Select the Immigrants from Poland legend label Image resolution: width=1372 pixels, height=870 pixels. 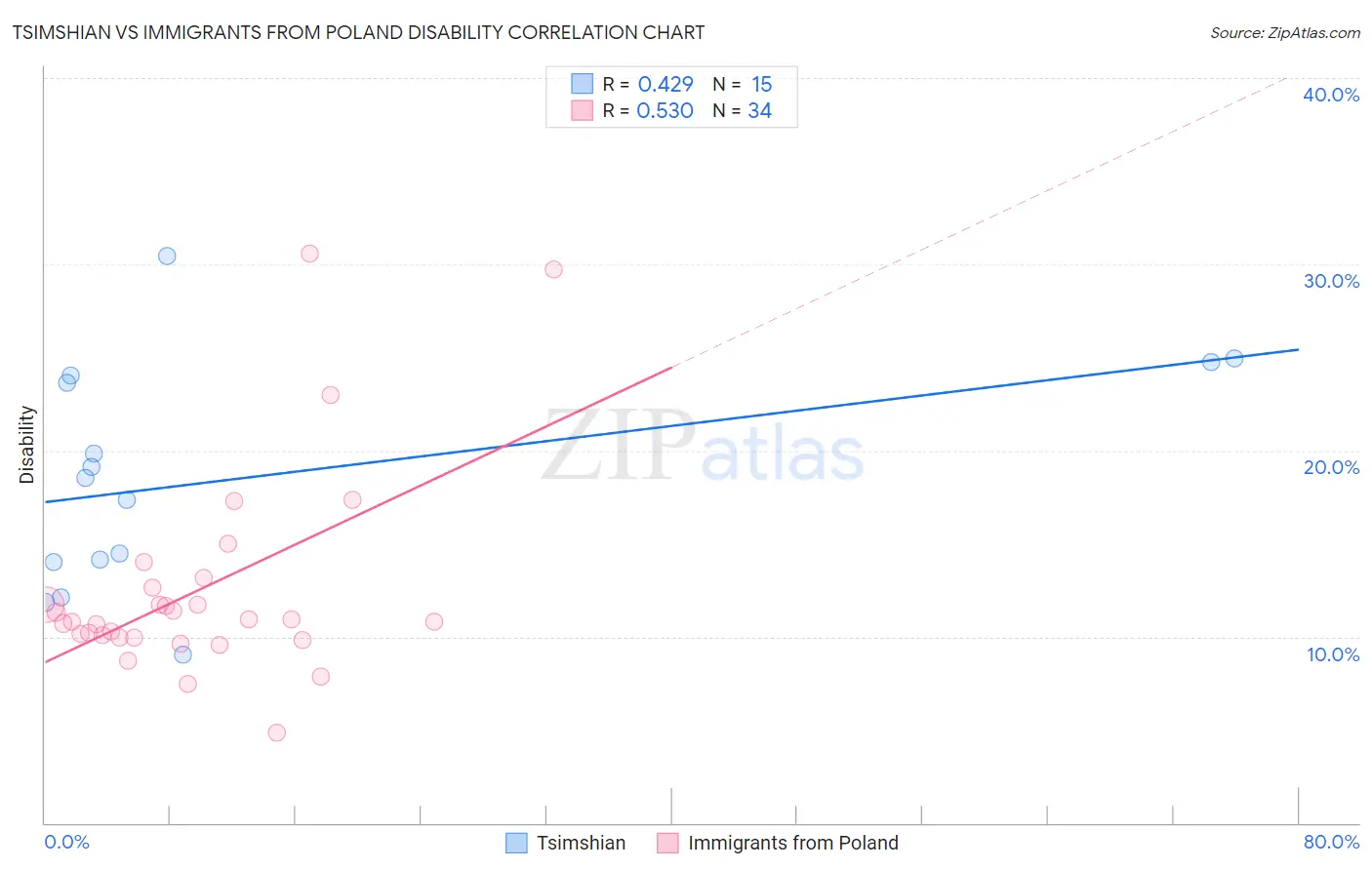click(x=792, y=843)
